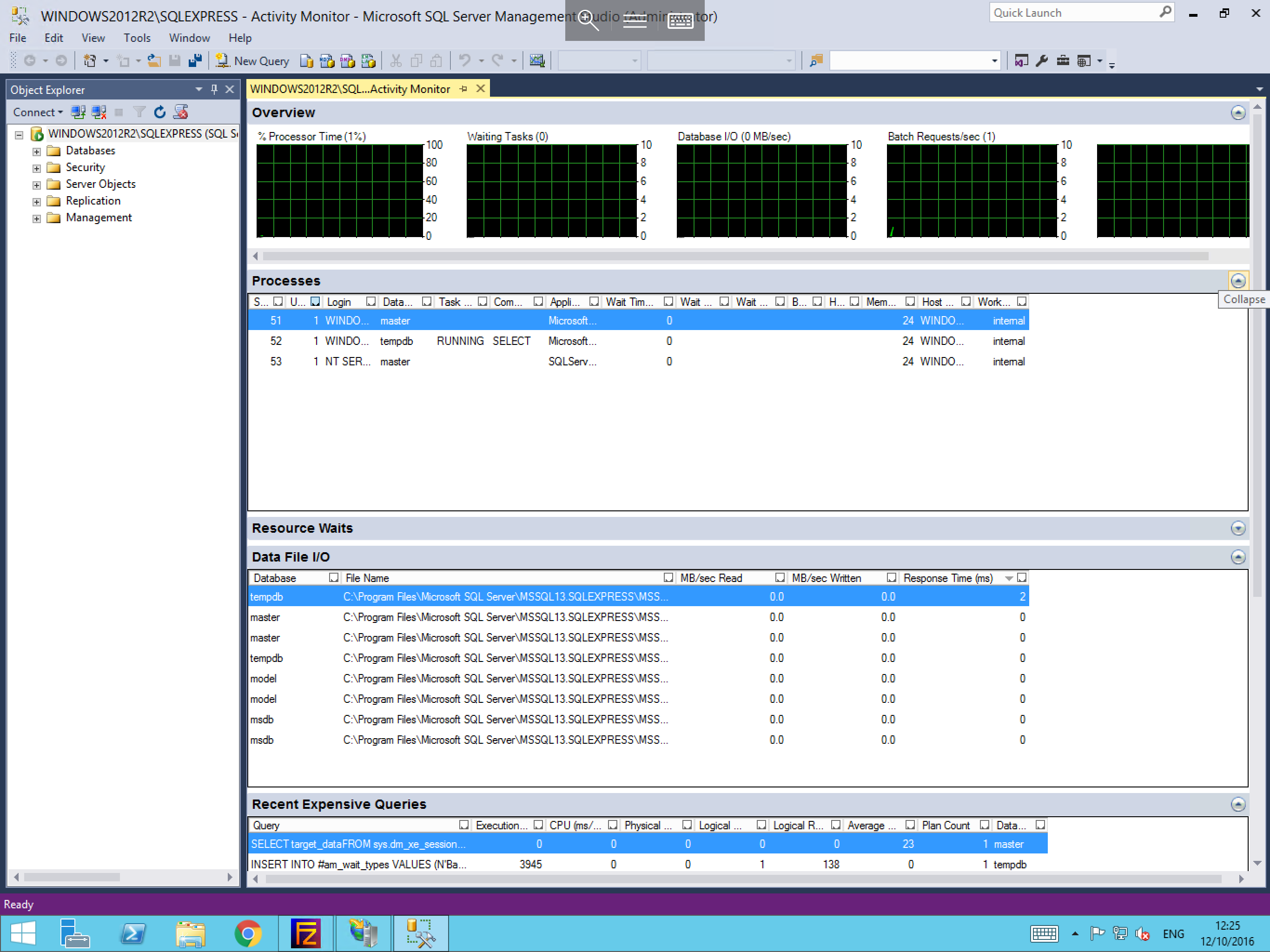Click the Refresh icon in Object Explorer
This screenshot has width=1270, height=952.
(159, 112)
